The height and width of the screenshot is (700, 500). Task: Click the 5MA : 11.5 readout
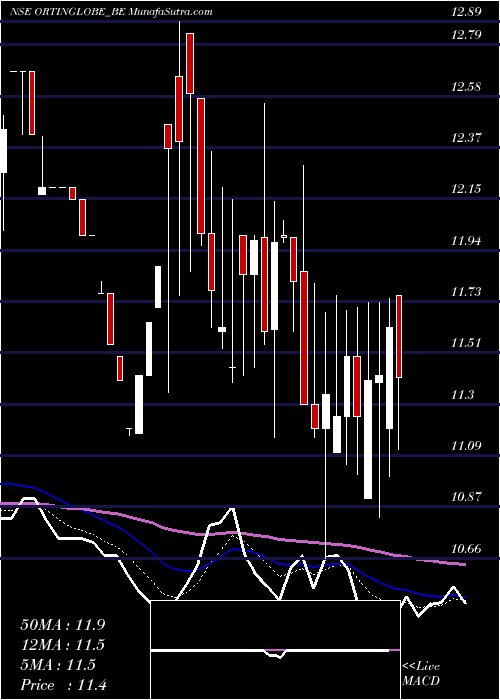click(58, 665)
